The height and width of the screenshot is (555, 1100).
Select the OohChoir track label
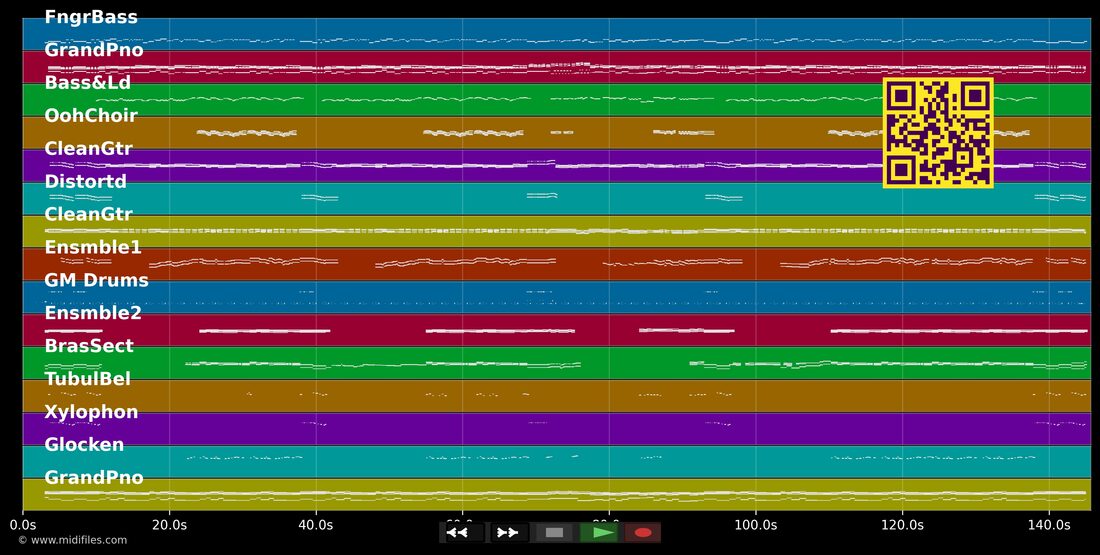click(91, 115)
